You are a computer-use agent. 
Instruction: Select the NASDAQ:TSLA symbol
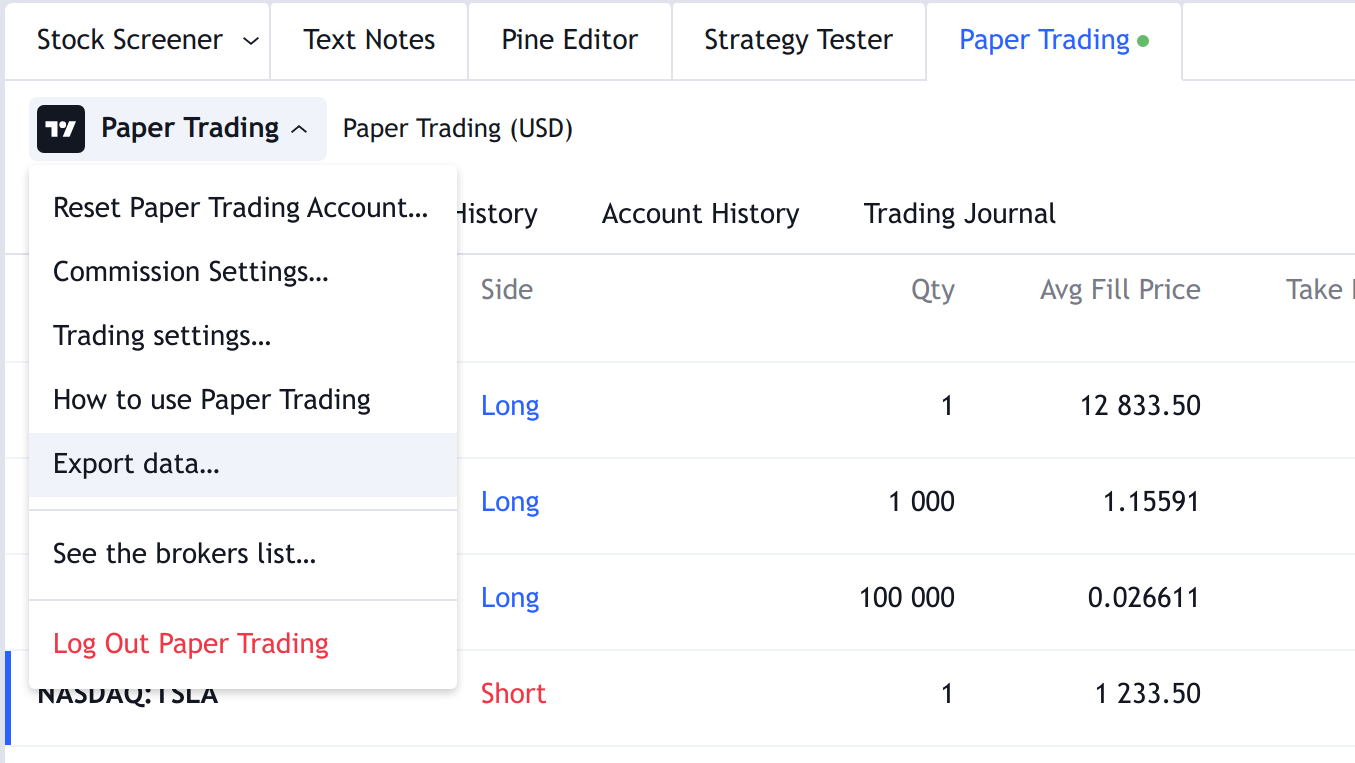pos(127,696)
